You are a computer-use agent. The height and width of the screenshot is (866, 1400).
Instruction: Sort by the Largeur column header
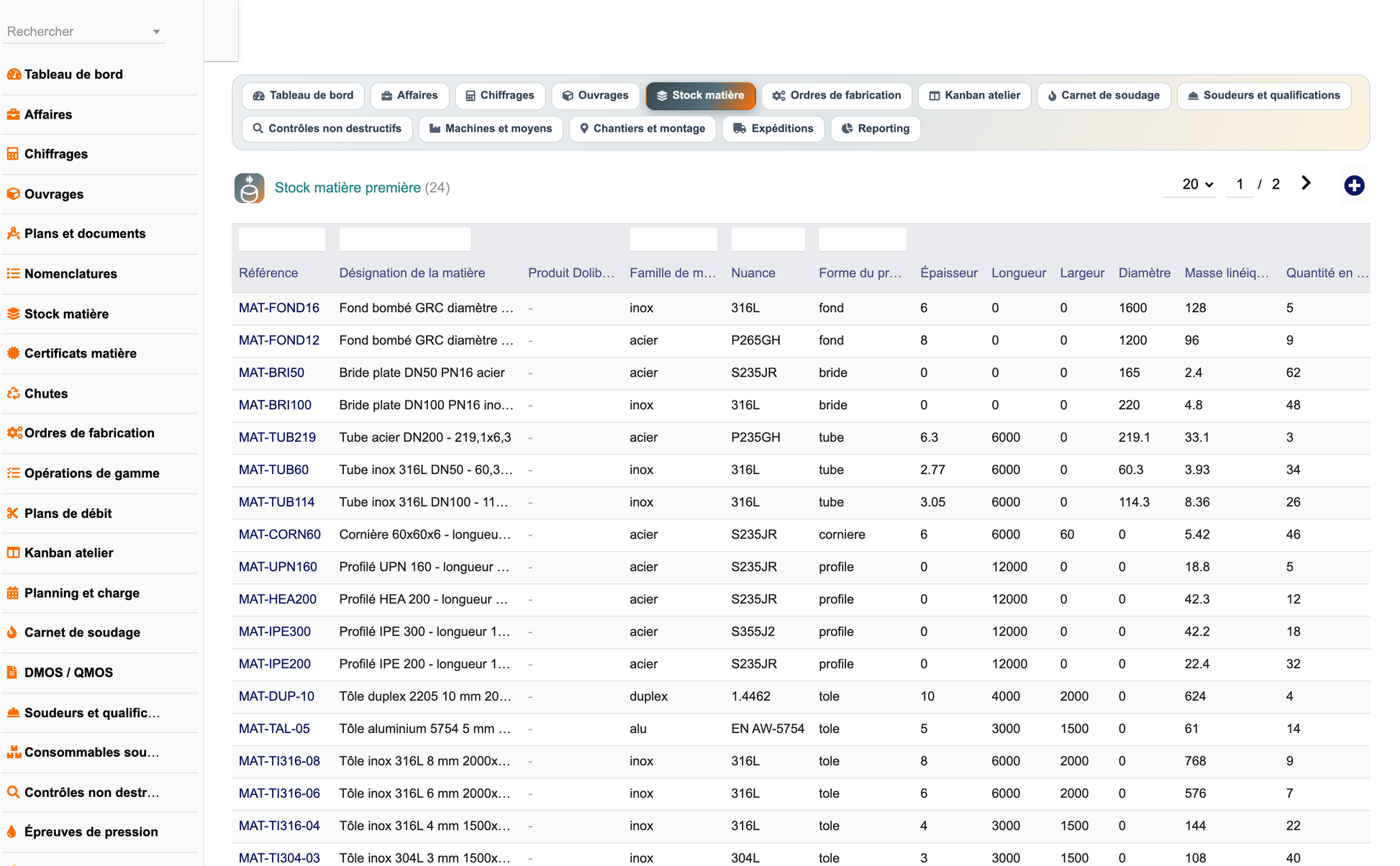point(1082,273)
